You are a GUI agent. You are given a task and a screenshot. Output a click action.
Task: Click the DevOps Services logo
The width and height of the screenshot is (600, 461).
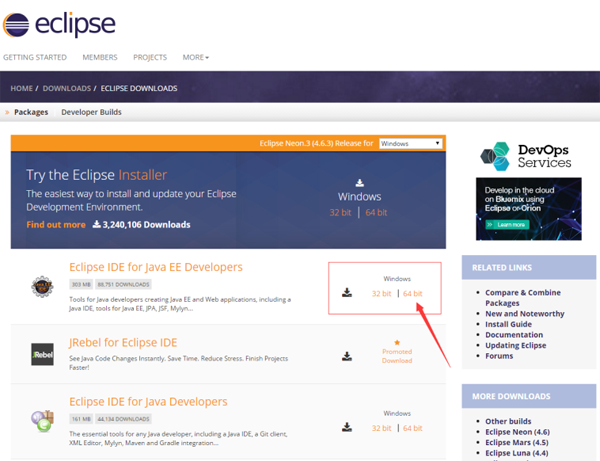point(526,156)
